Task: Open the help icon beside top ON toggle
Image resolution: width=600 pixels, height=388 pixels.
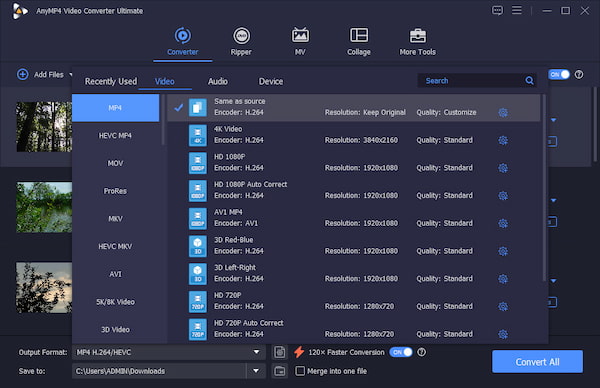Action: (579, 75)
